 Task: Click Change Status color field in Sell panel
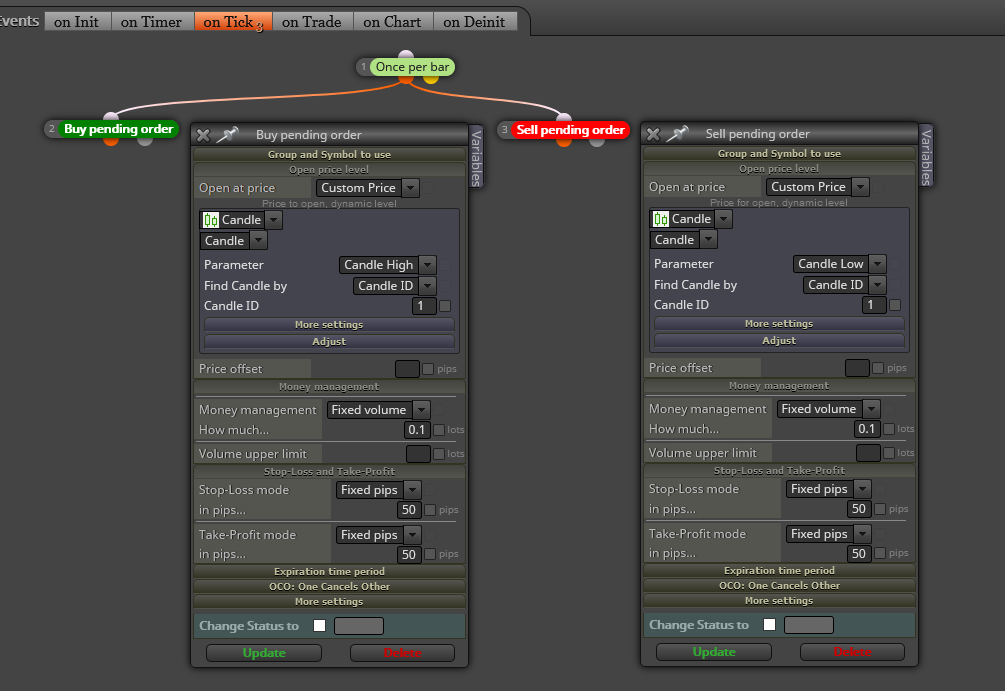point(809,624)
